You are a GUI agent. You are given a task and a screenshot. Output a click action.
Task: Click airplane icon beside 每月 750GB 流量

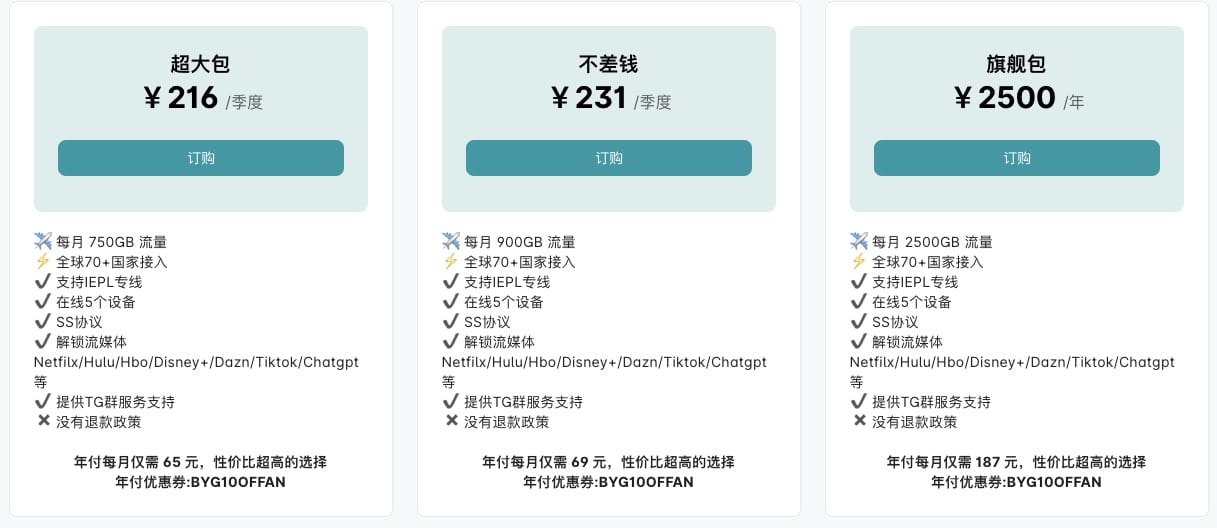tap(43, 241)
